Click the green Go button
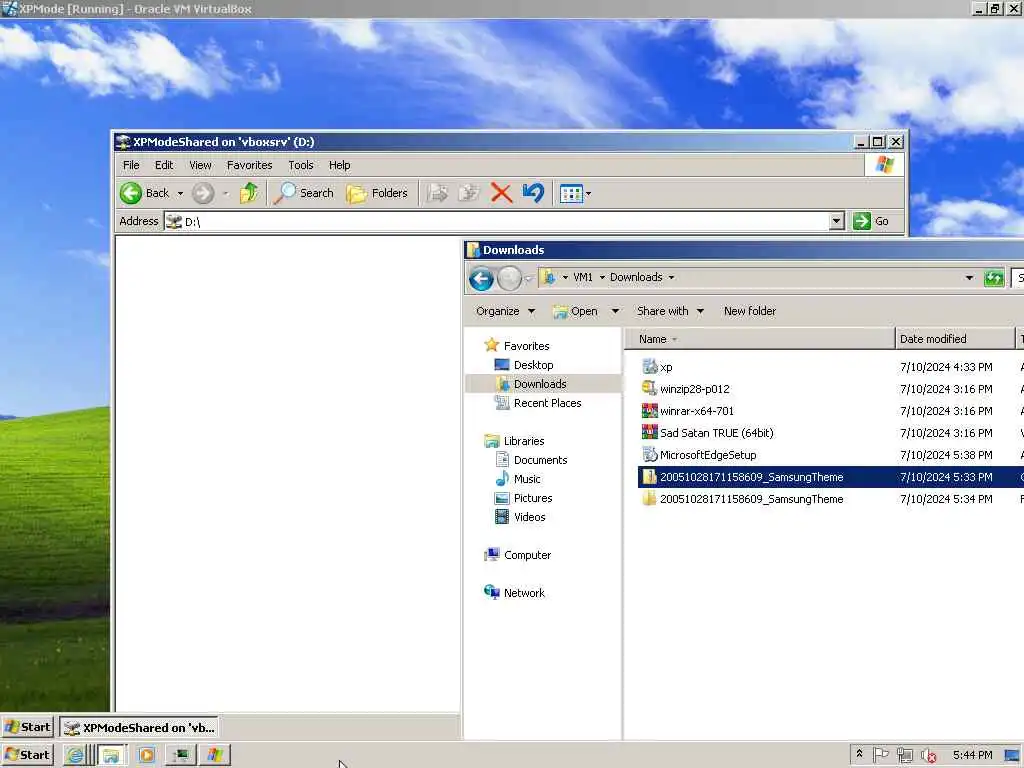This screenshot has height=768, width=1024. (871, 221)
